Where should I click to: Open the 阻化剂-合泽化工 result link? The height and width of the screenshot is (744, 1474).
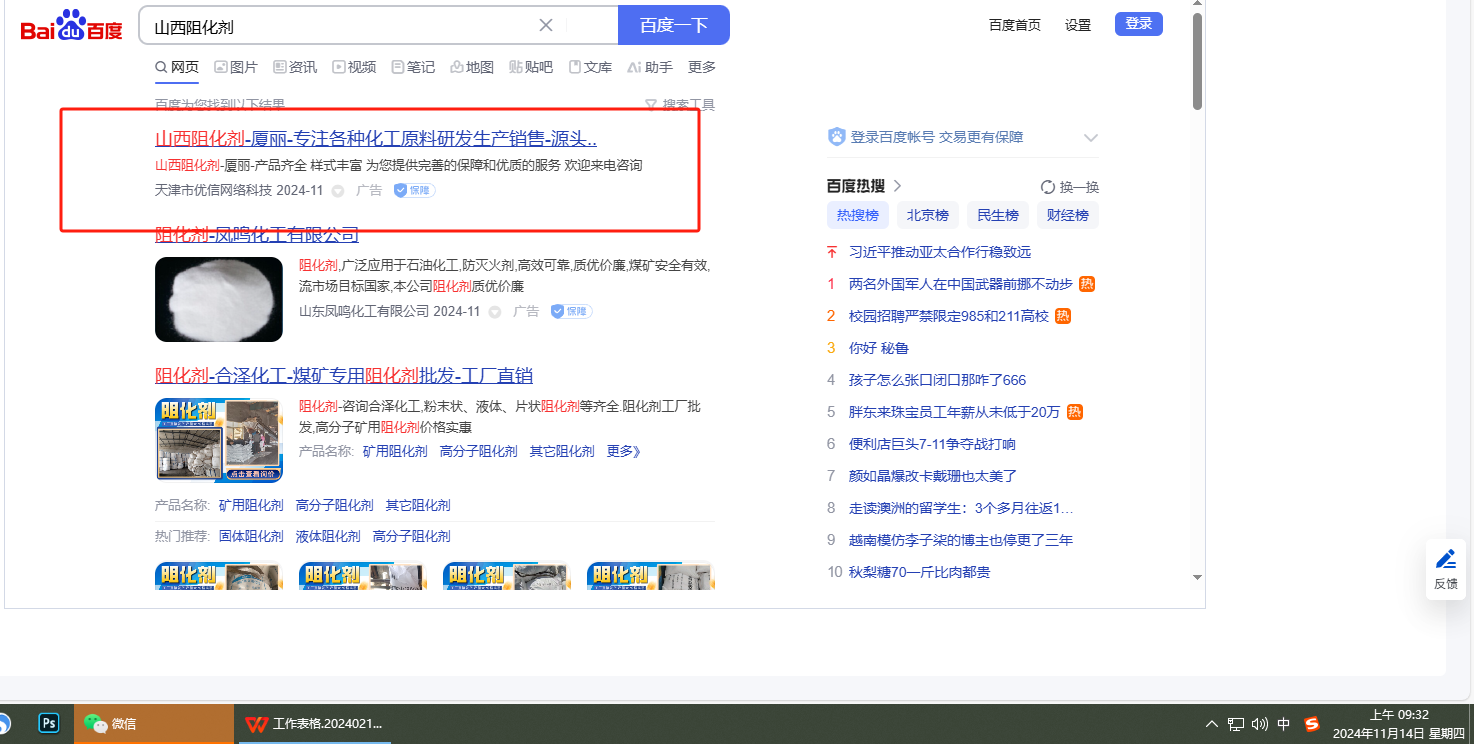pyautogui.click(x=344, y=376)
